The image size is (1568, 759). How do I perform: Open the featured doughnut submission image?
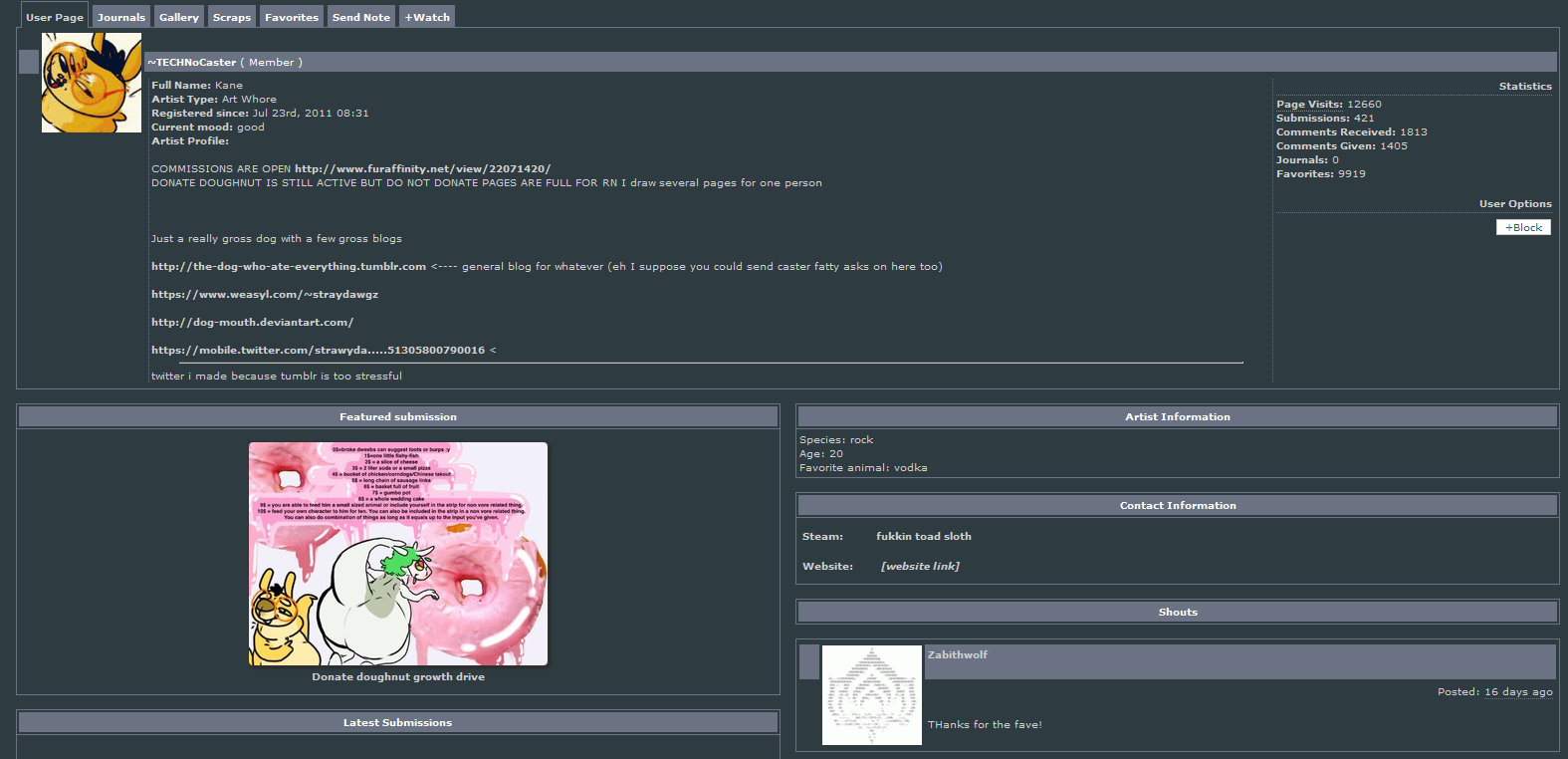(x=398, y=554)
